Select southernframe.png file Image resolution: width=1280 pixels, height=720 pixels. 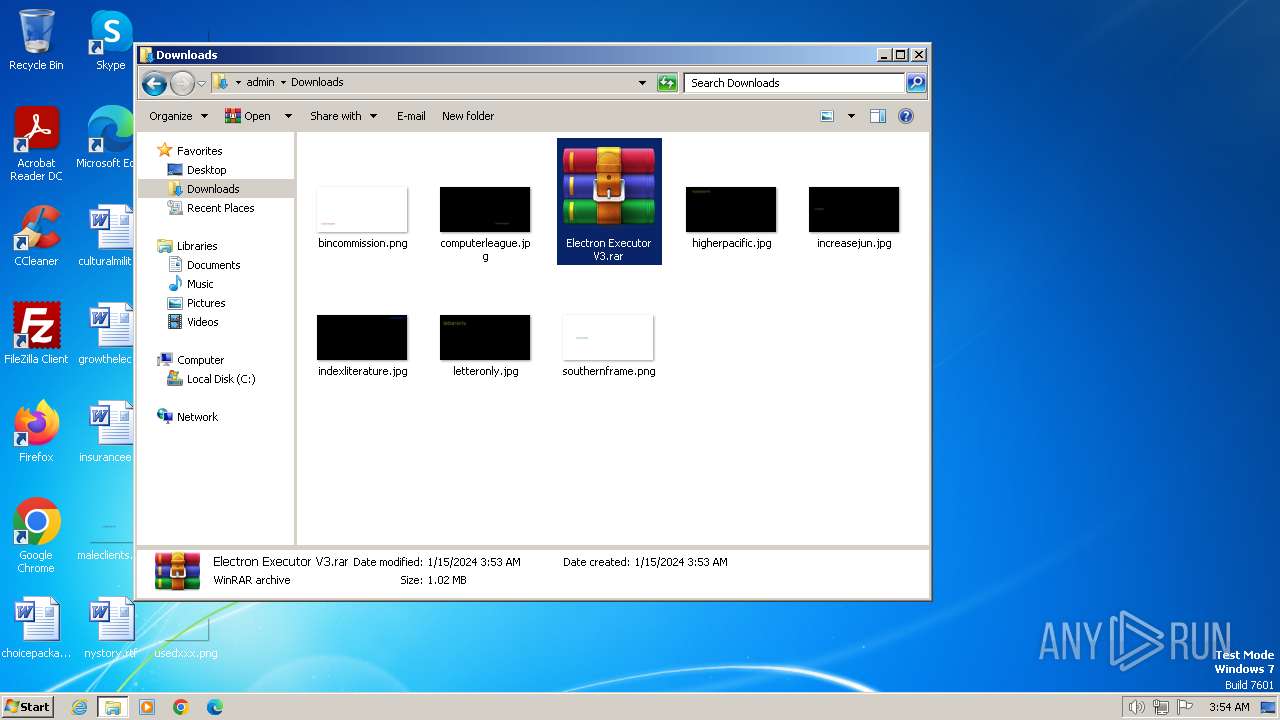[x=608, y=346]
